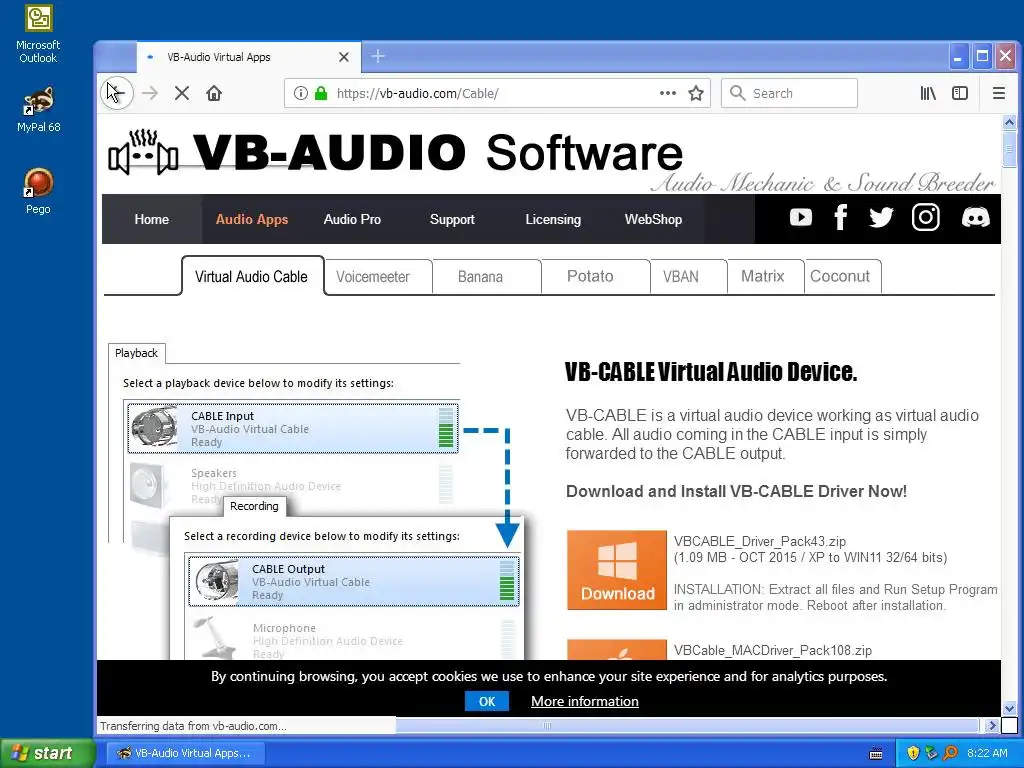Select the Virtual Audio Cable tab
This screenshot has width=1024, height=768.
click(252, 276)
